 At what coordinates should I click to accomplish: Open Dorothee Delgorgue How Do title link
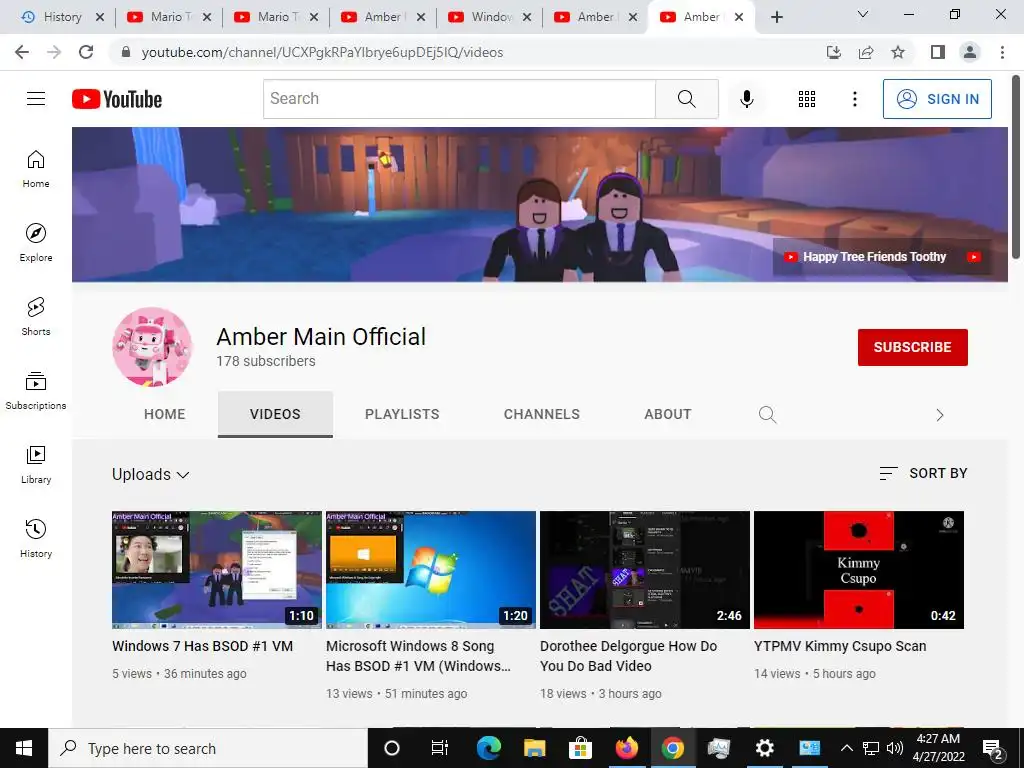click(628, 656)
